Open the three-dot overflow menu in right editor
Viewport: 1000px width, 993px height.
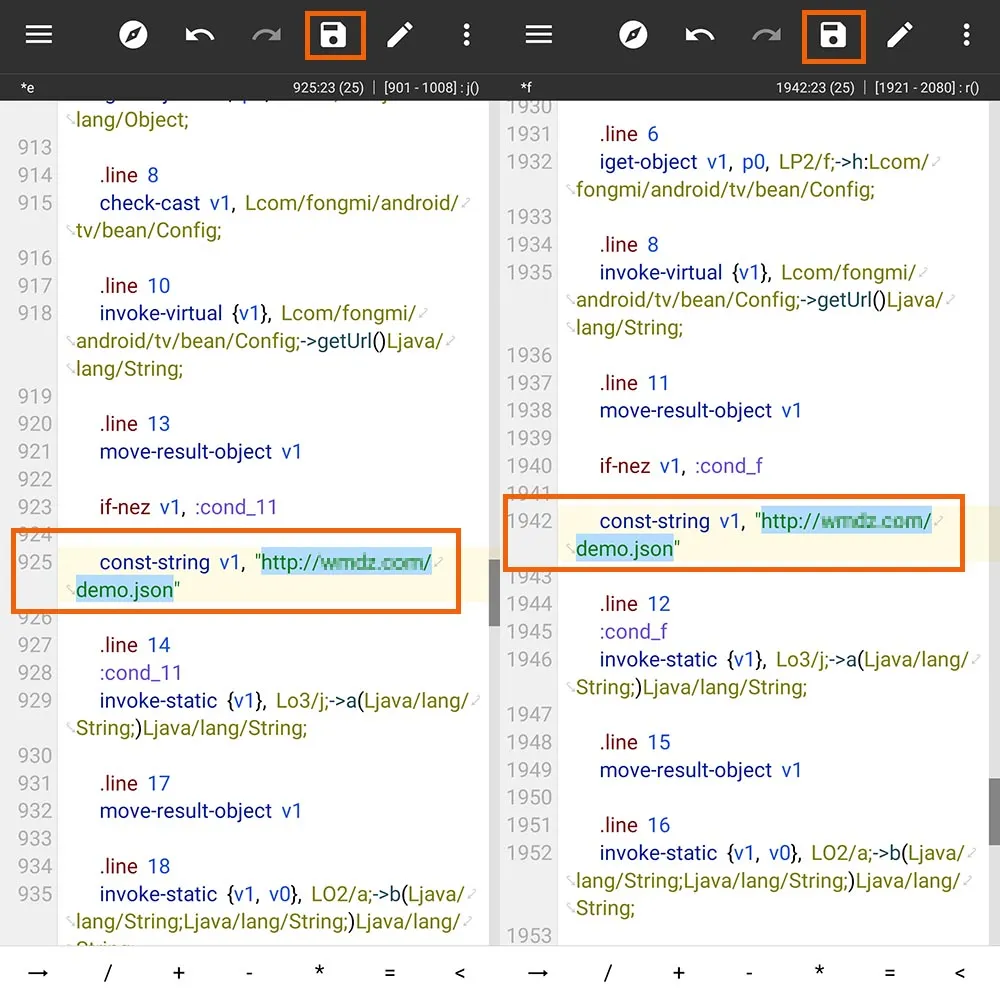[966, 36]
